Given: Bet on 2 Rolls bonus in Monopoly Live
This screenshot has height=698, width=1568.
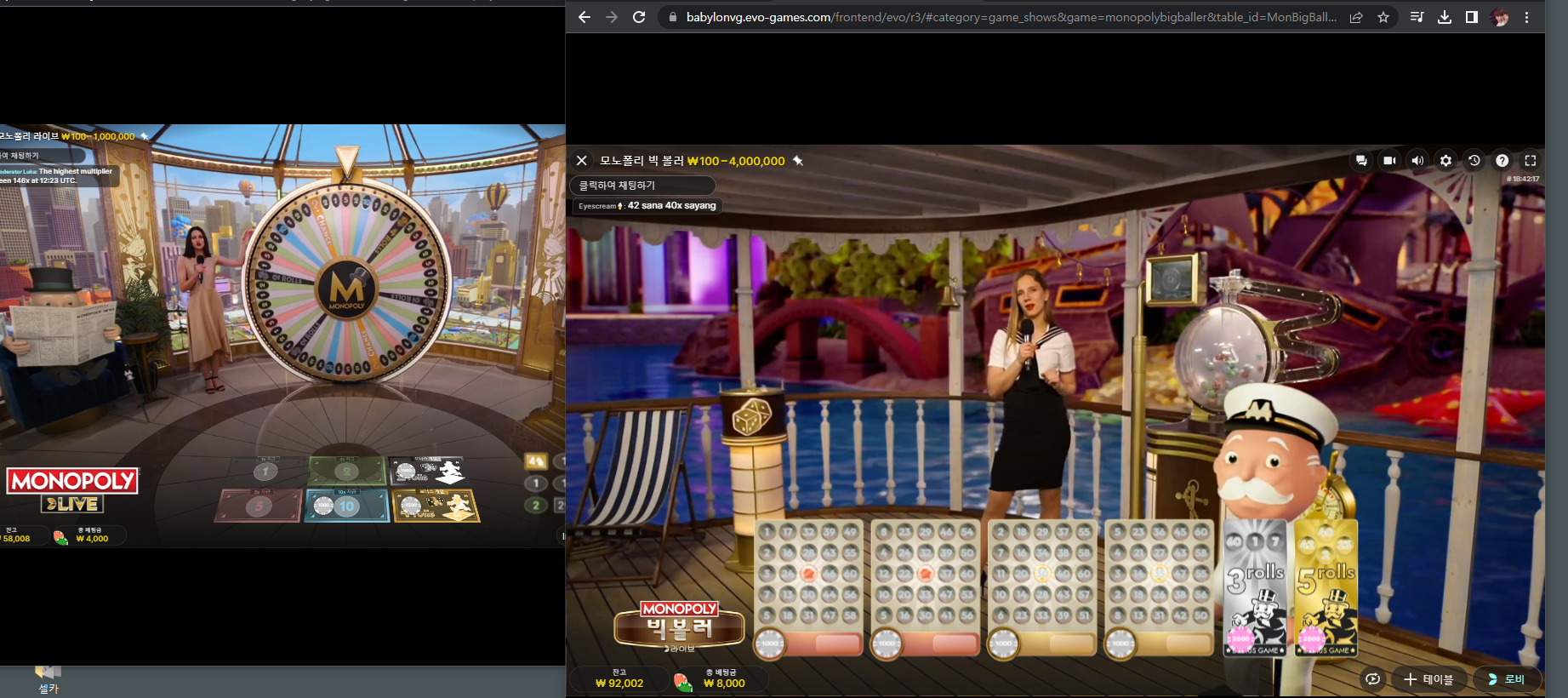Looking at the screenshot, I should click(428, 471).
